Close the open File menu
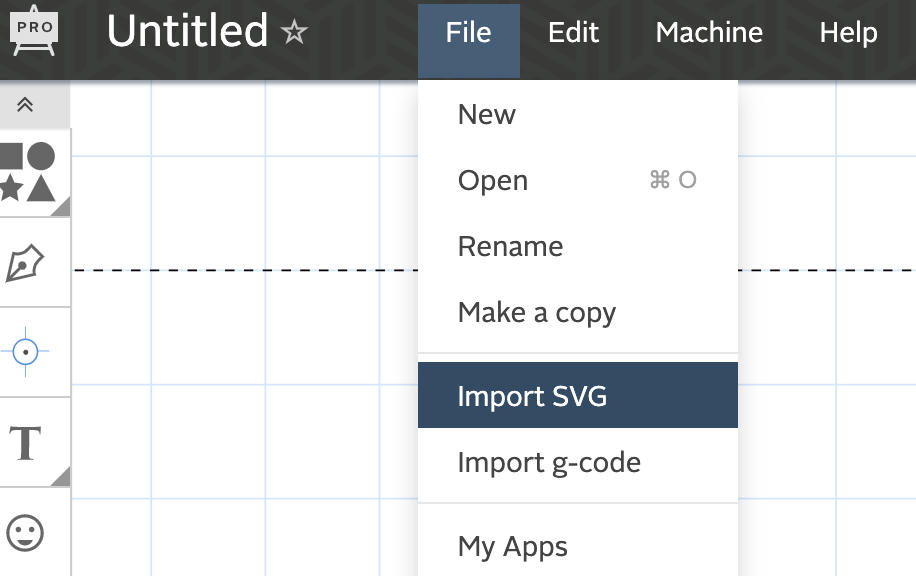Image resolution: width=916 pixels, height=576 pixels. (x=468, y=33)
